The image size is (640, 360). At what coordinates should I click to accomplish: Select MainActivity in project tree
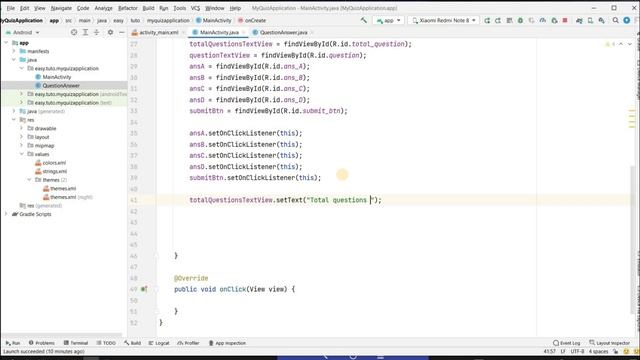[x=57, y=77]
